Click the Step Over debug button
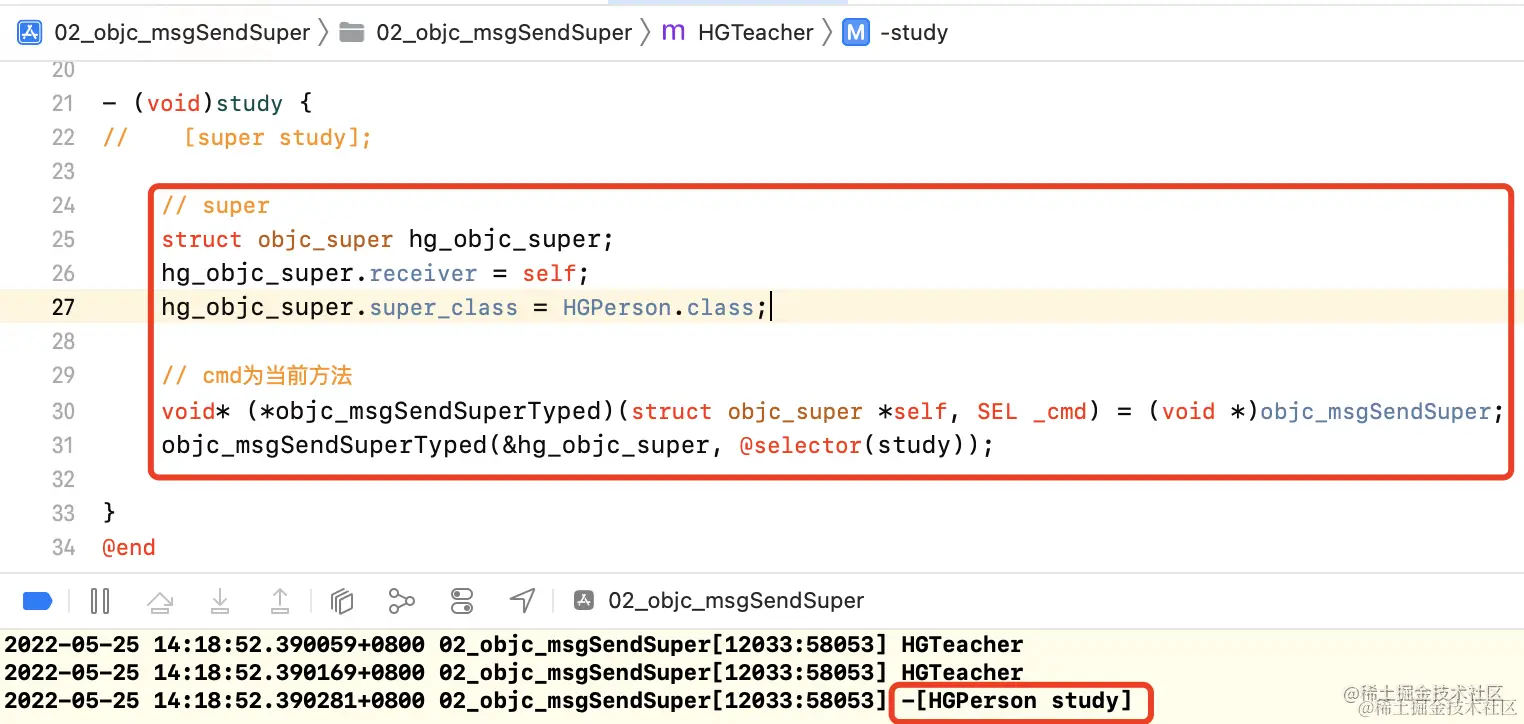 pyautogui.click(x=159, y=600)
